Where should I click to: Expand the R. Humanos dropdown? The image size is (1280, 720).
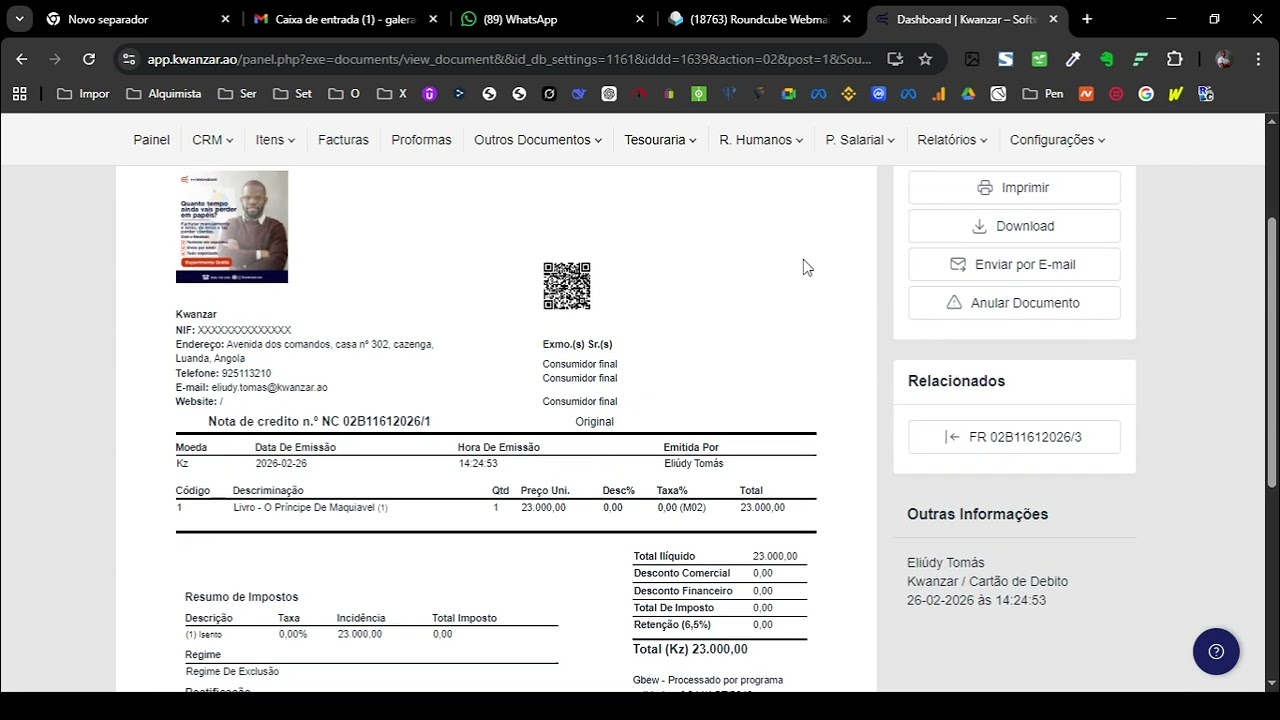(761, 140)
